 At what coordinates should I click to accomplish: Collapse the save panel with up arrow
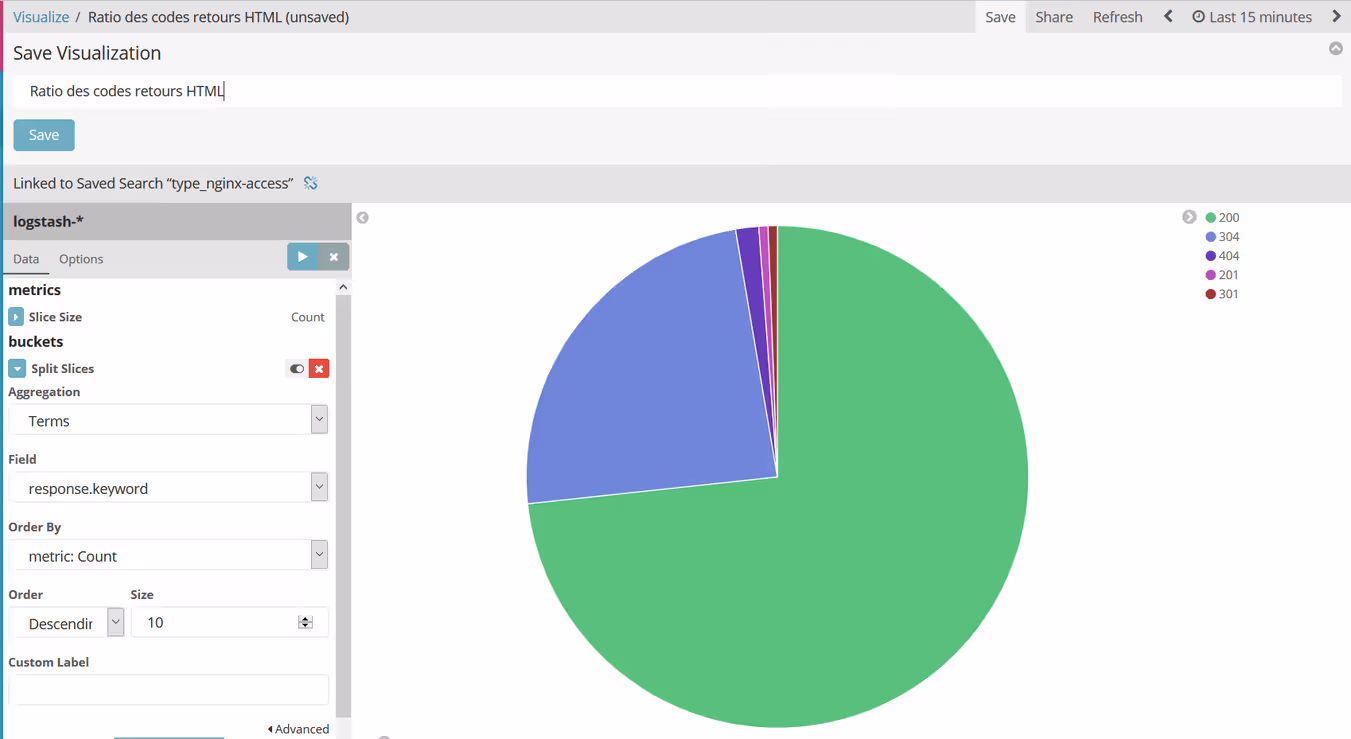pyautogui.click(x=1335, y=49)
